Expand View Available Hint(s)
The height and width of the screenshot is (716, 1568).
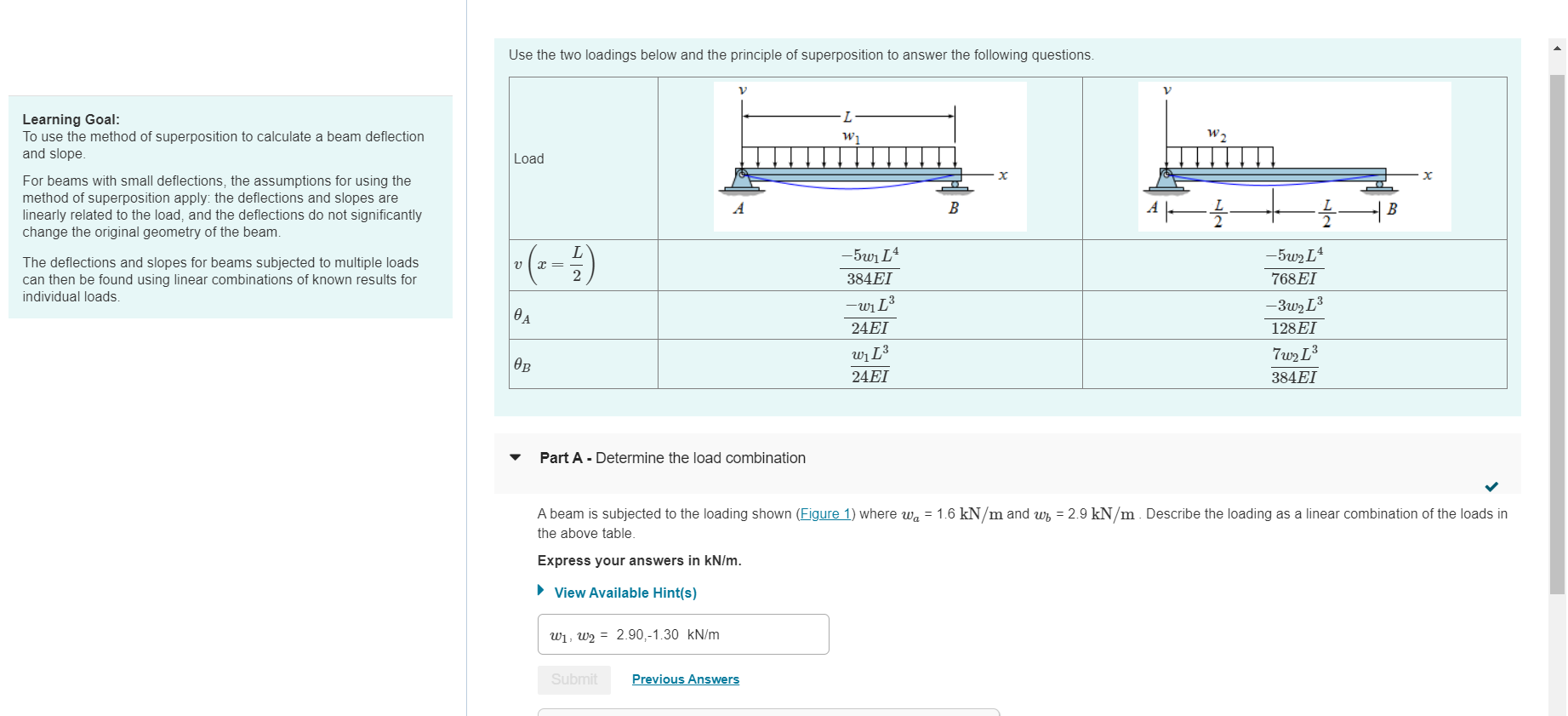pyautogui.click(x=624, y=593)
